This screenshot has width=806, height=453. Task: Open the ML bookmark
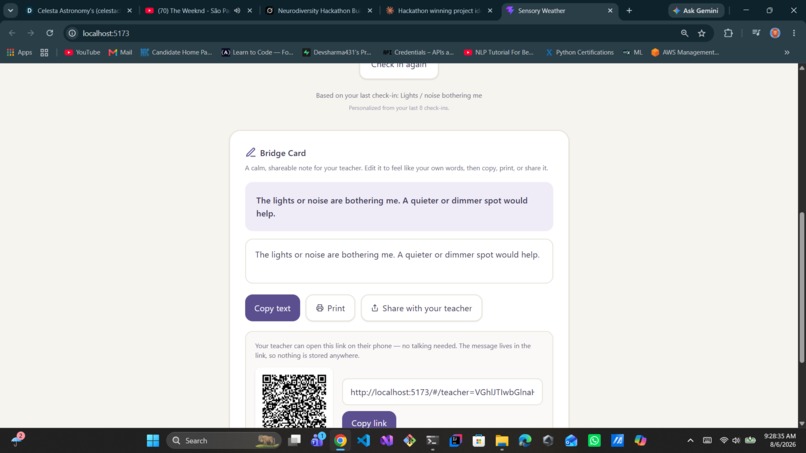pos(632,52)
